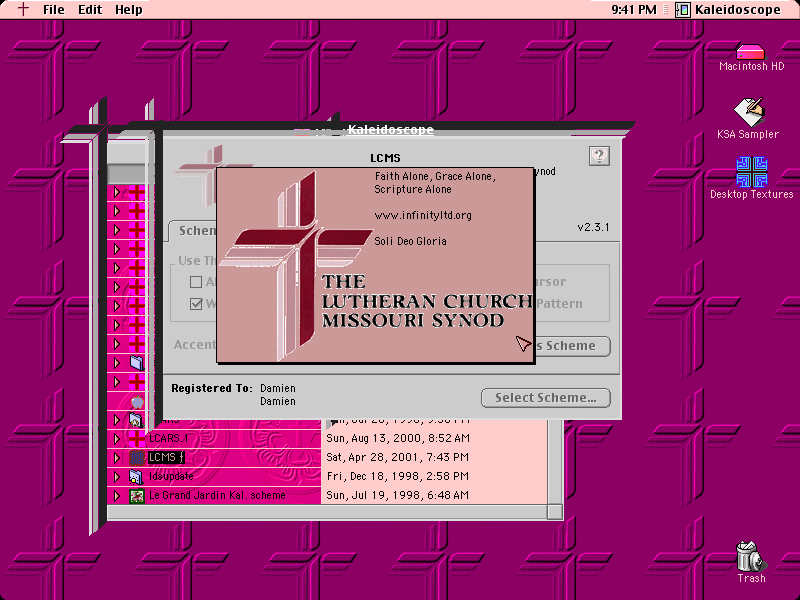The image size is (800, 600).
Task: Select the Le Grand Jardin scheme file icon
Action: coord(136,495)
